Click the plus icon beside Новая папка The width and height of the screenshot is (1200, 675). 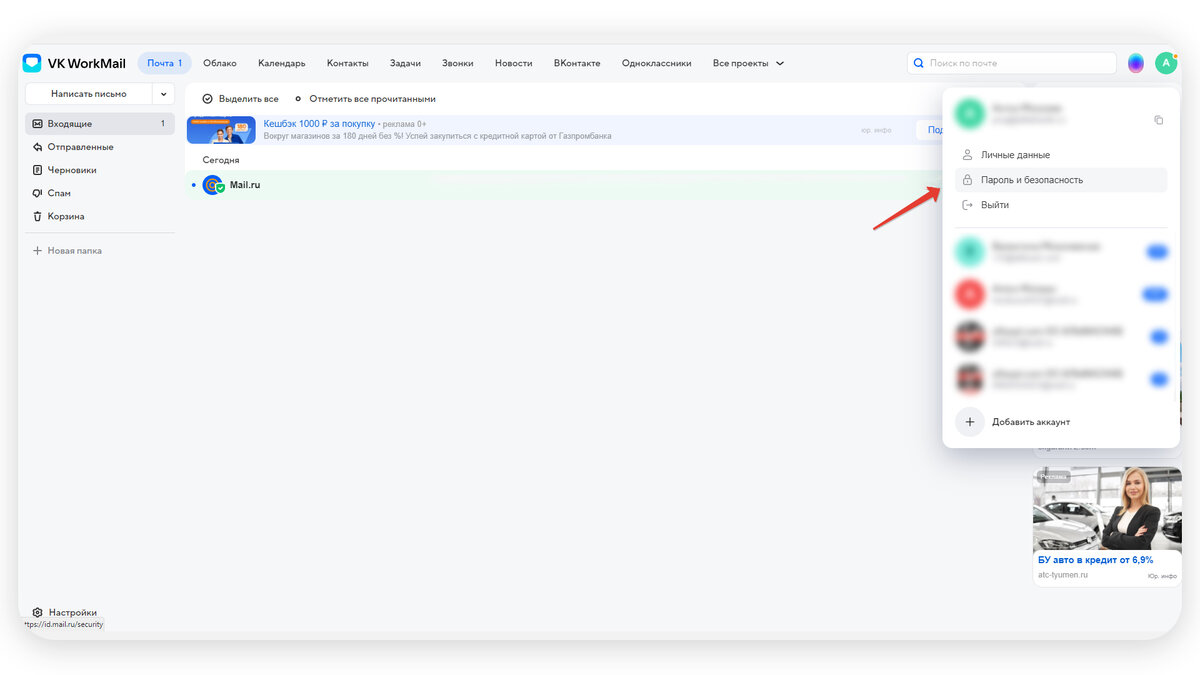(x=37, y=251)
